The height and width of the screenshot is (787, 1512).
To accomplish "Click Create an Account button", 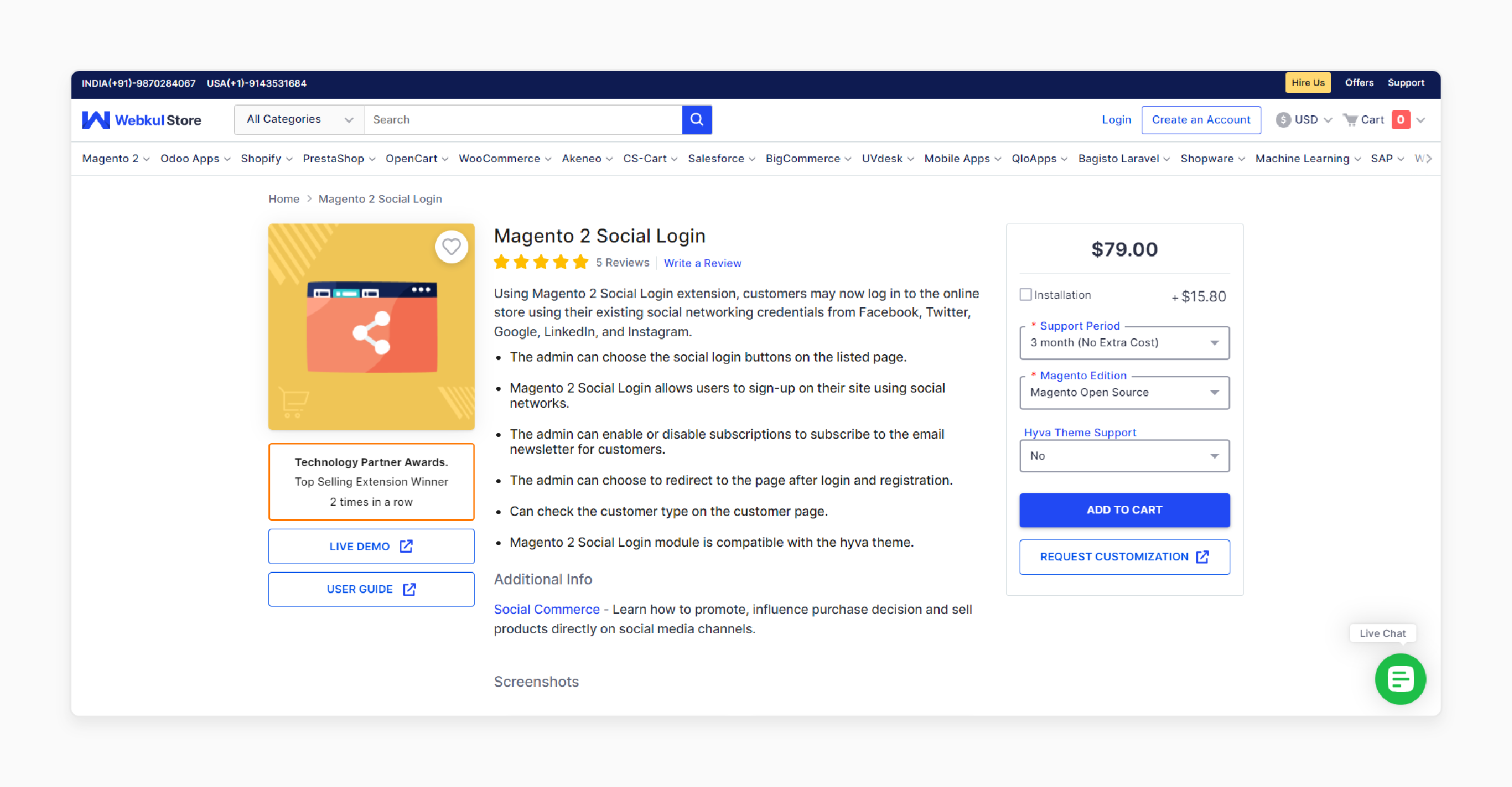I will click(1201, 120).
